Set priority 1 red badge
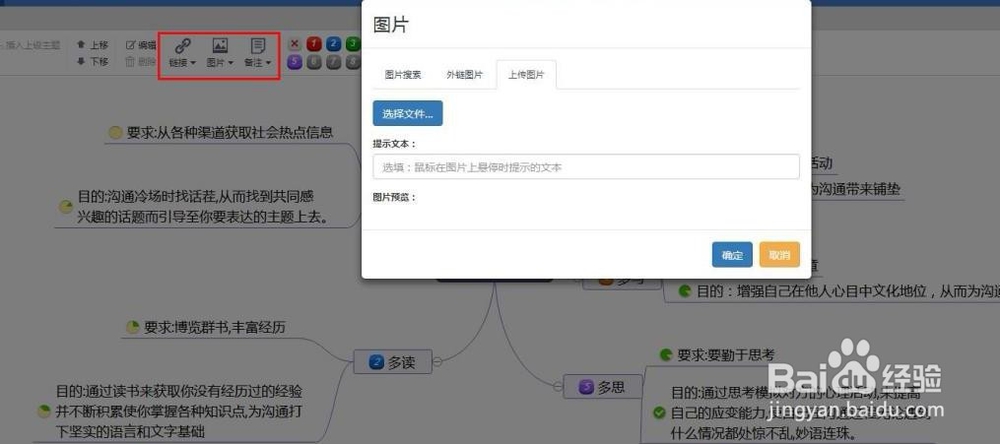Viewport: 1000px width, 444px height. point(314,44)
